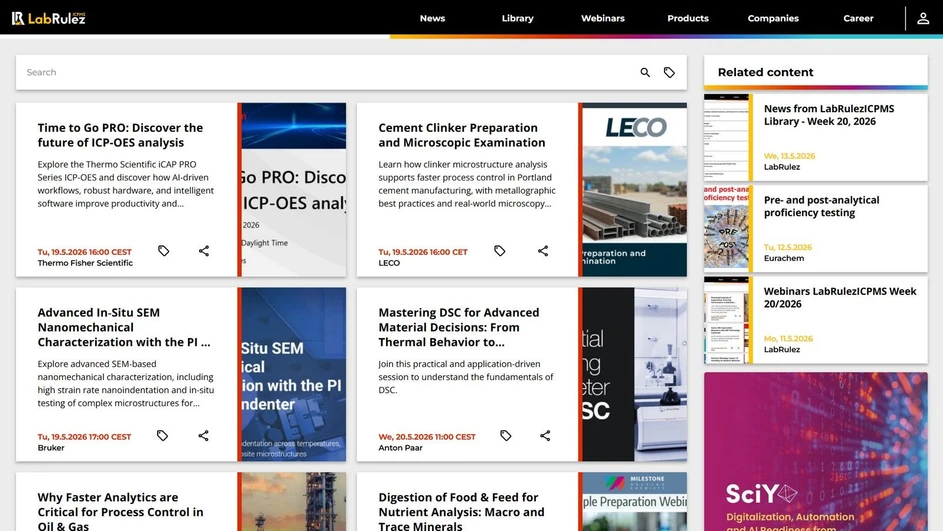943x531 pixels.
Task: Click Milestone Sample Preparation thumbnail
Action: tap(634, 502)
